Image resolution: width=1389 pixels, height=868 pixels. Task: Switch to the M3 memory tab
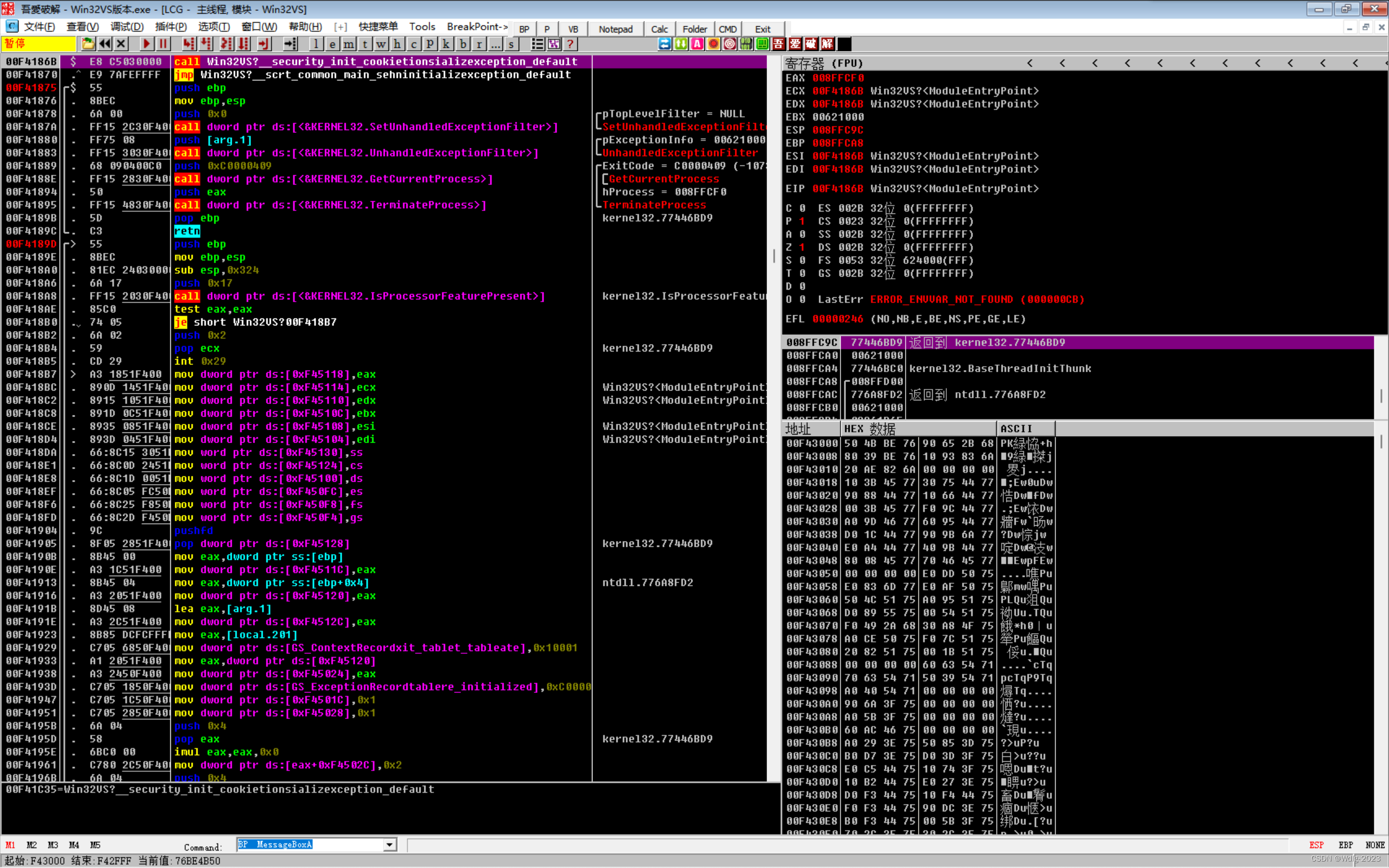click(53, 845)
